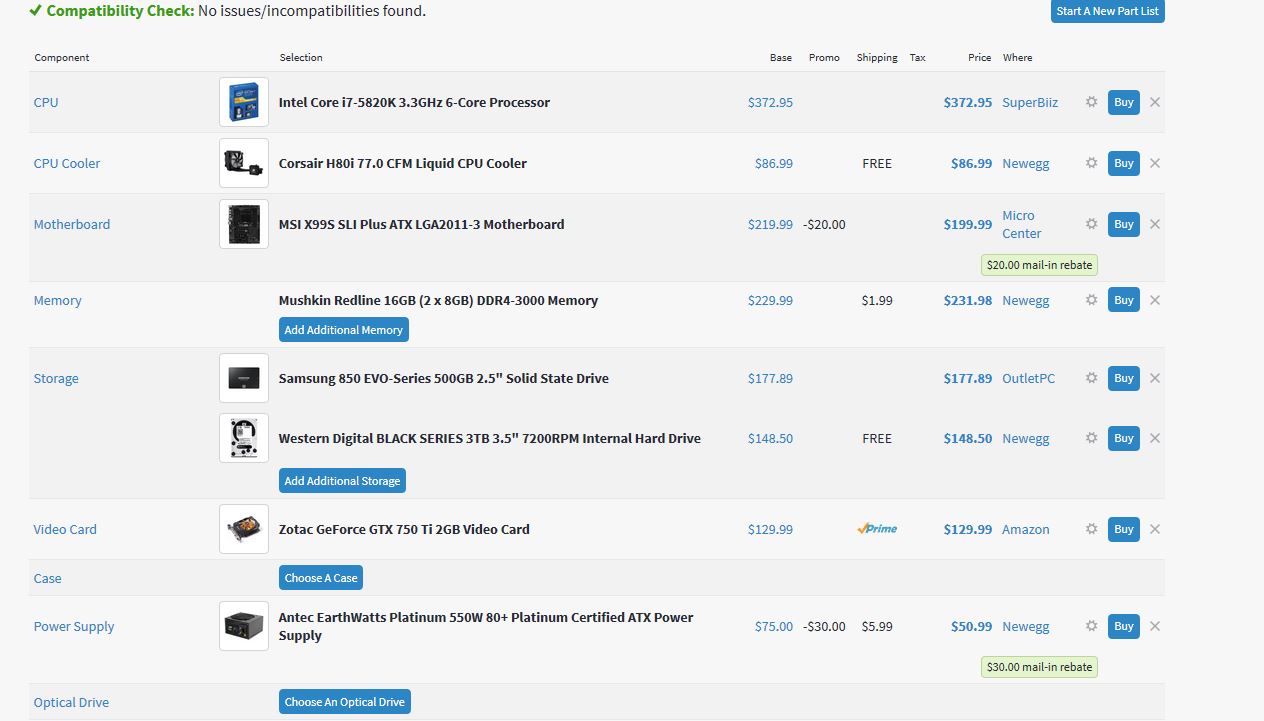Visit Newegg link in Corsair H80i row
1264x721 pixels.
coord(1026,163)
